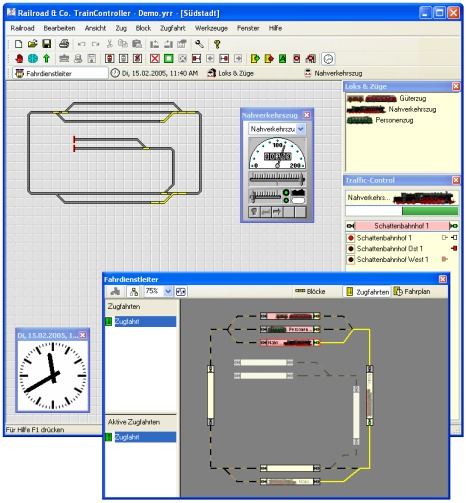Click the printer icon in the toolbar

(64, 44)
